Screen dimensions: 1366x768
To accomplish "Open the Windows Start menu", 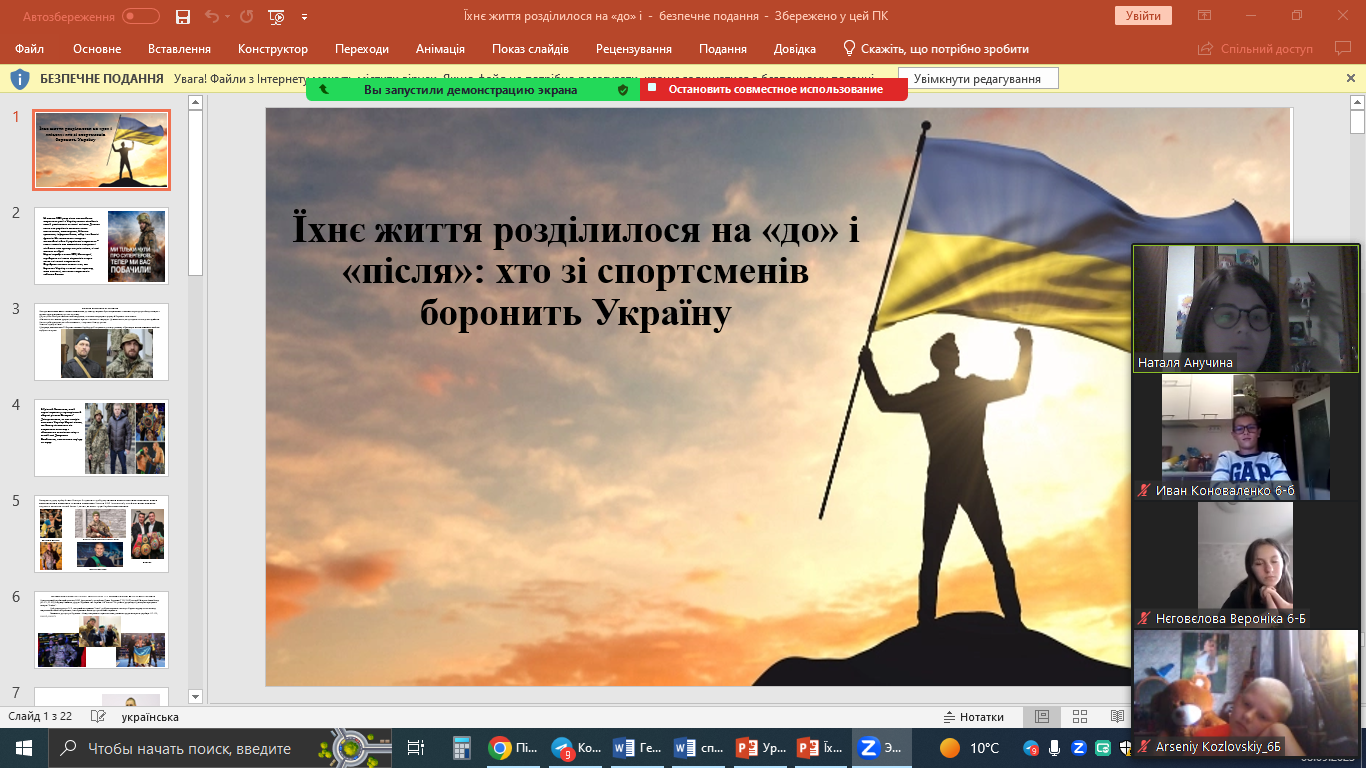I will click(x=24, y=748).
